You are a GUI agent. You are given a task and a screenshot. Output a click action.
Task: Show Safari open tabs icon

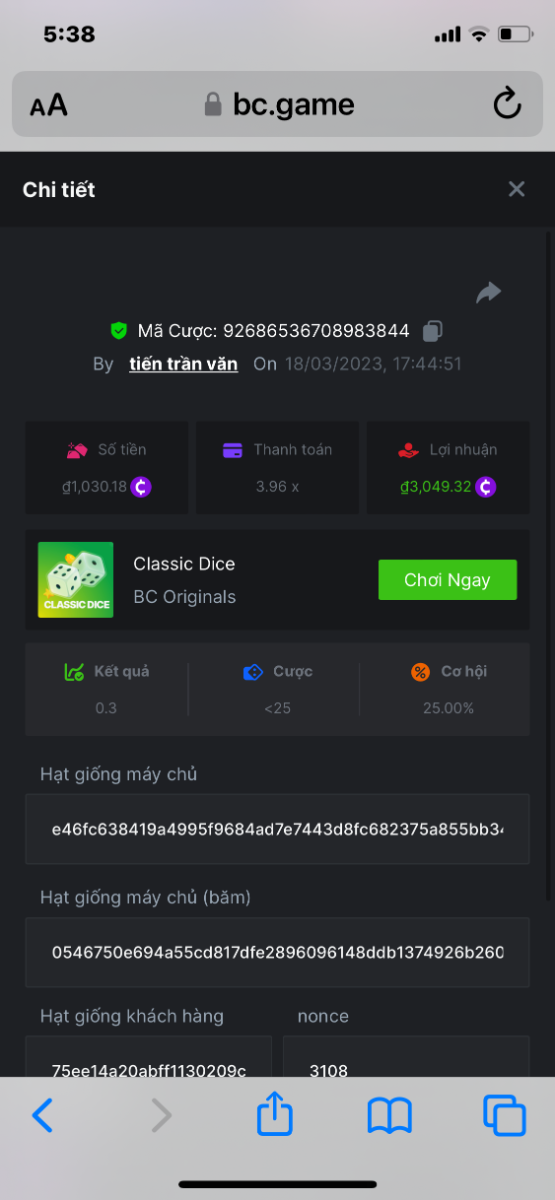tap(504, 1115)
